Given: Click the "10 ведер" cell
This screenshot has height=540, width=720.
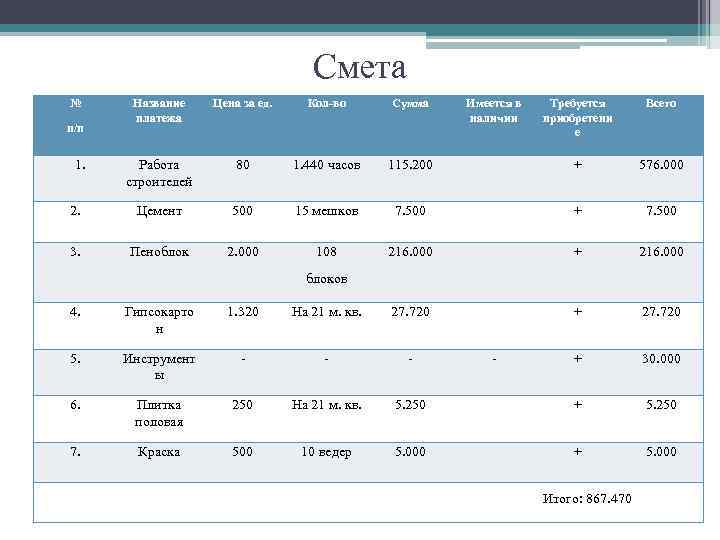Looking at the screenshot, I should (326, 452).
